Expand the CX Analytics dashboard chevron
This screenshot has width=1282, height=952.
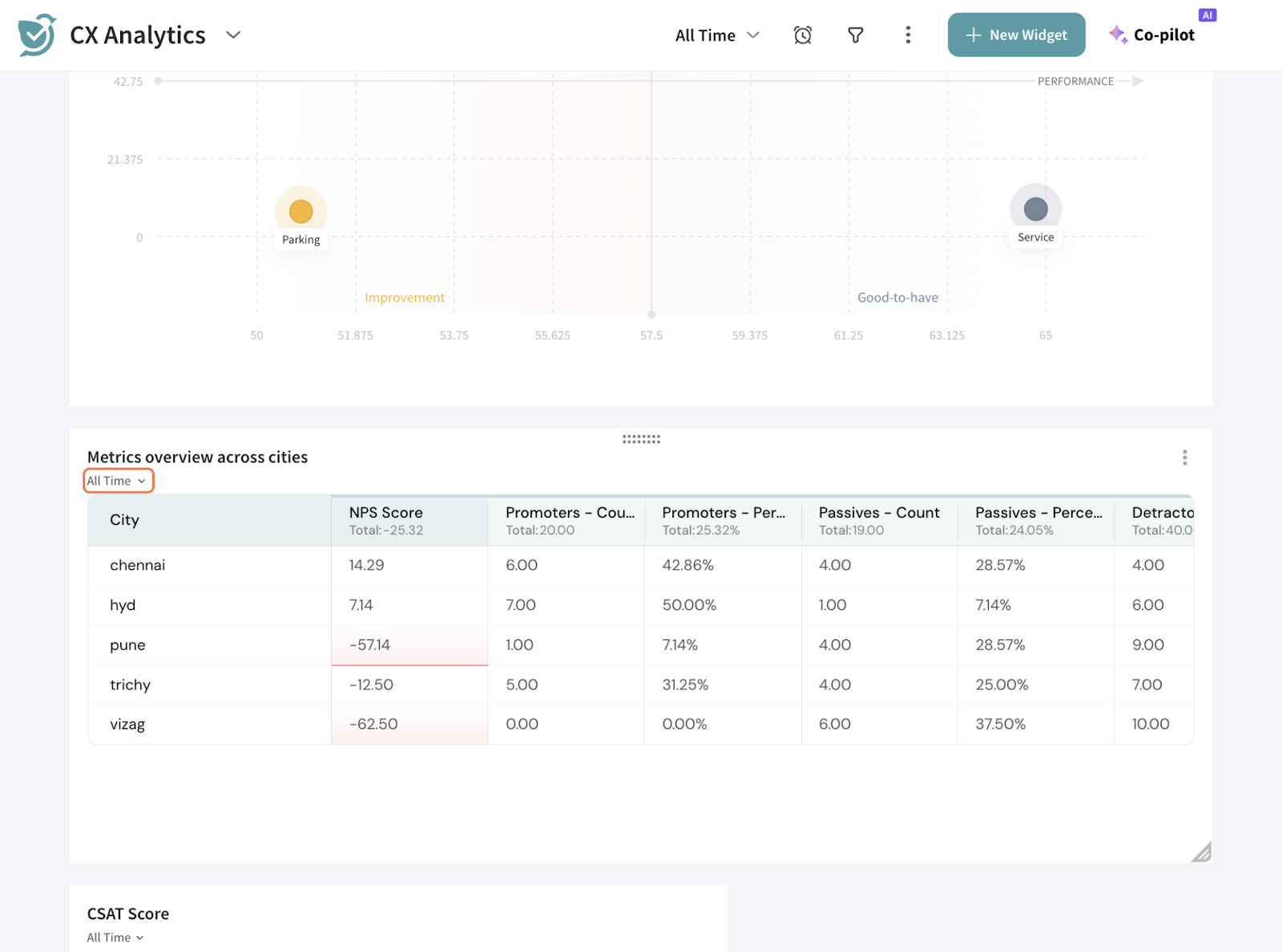click(233, 35)
